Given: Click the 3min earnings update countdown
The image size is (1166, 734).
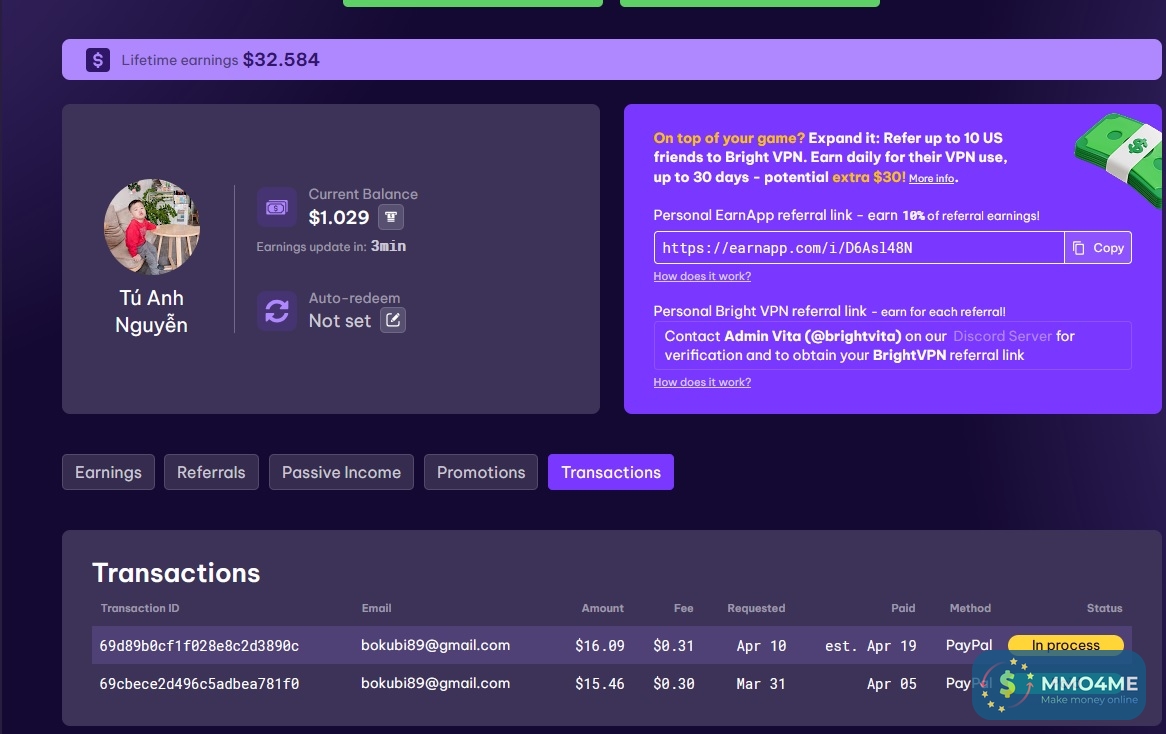Looking at the screenshot, I should pos(389,246).
